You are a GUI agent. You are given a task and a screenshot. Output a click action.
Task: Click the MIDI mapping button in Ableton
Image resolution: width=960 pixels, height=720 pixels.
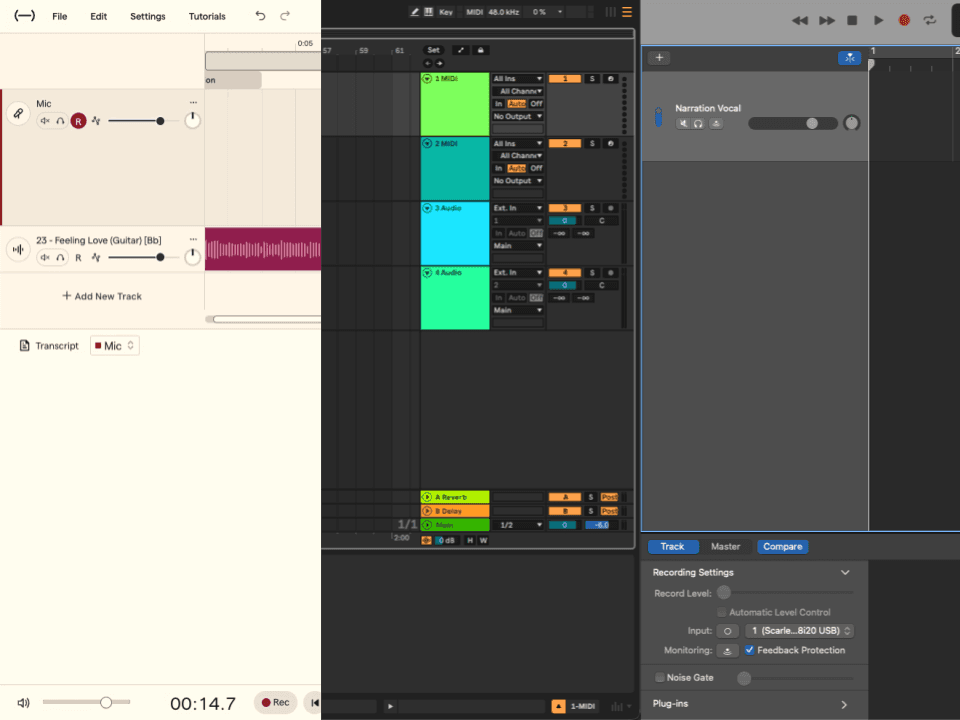coord(474,12)
